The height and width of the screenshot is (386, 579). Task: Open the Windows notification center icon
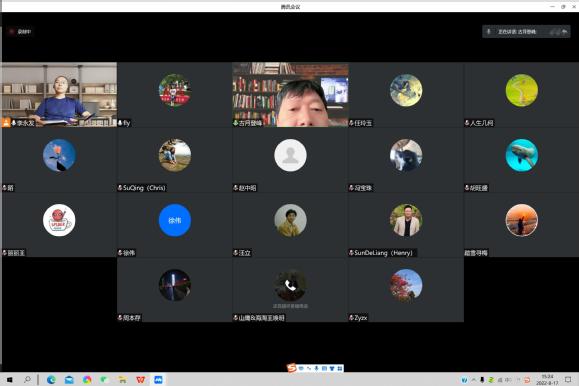click(568, 379)
